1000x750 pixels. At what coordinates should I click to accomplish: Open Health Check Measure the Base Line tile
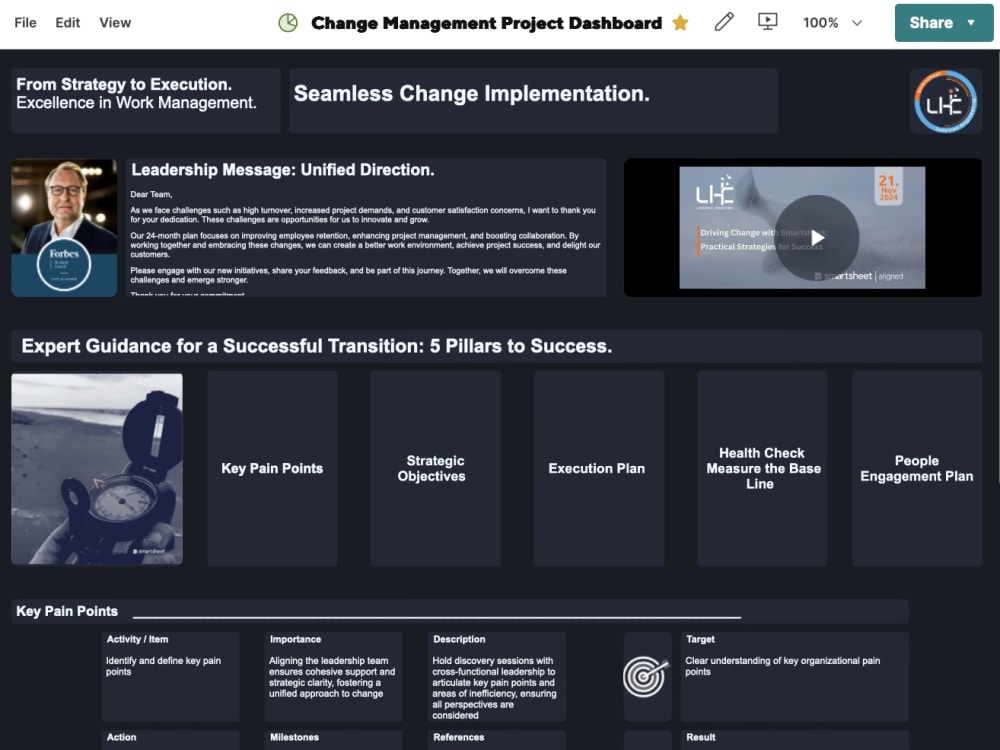click(x=762, y=469)
